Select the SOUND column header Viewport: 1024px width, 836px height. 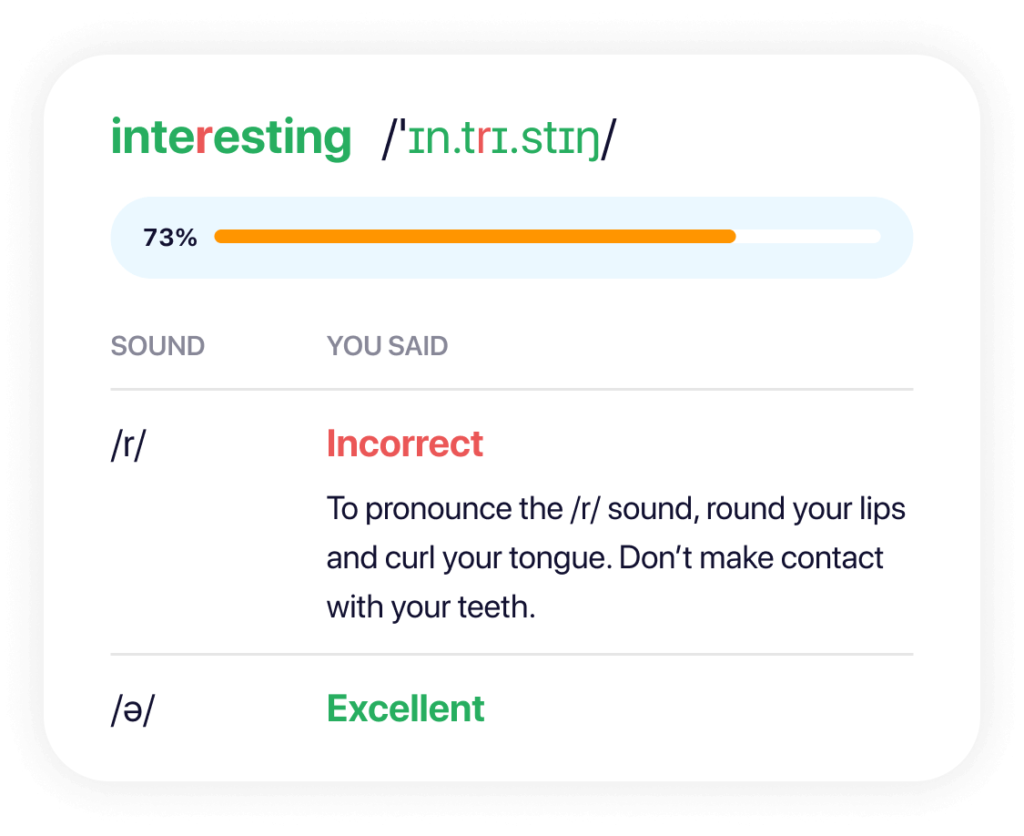(157, 347)
